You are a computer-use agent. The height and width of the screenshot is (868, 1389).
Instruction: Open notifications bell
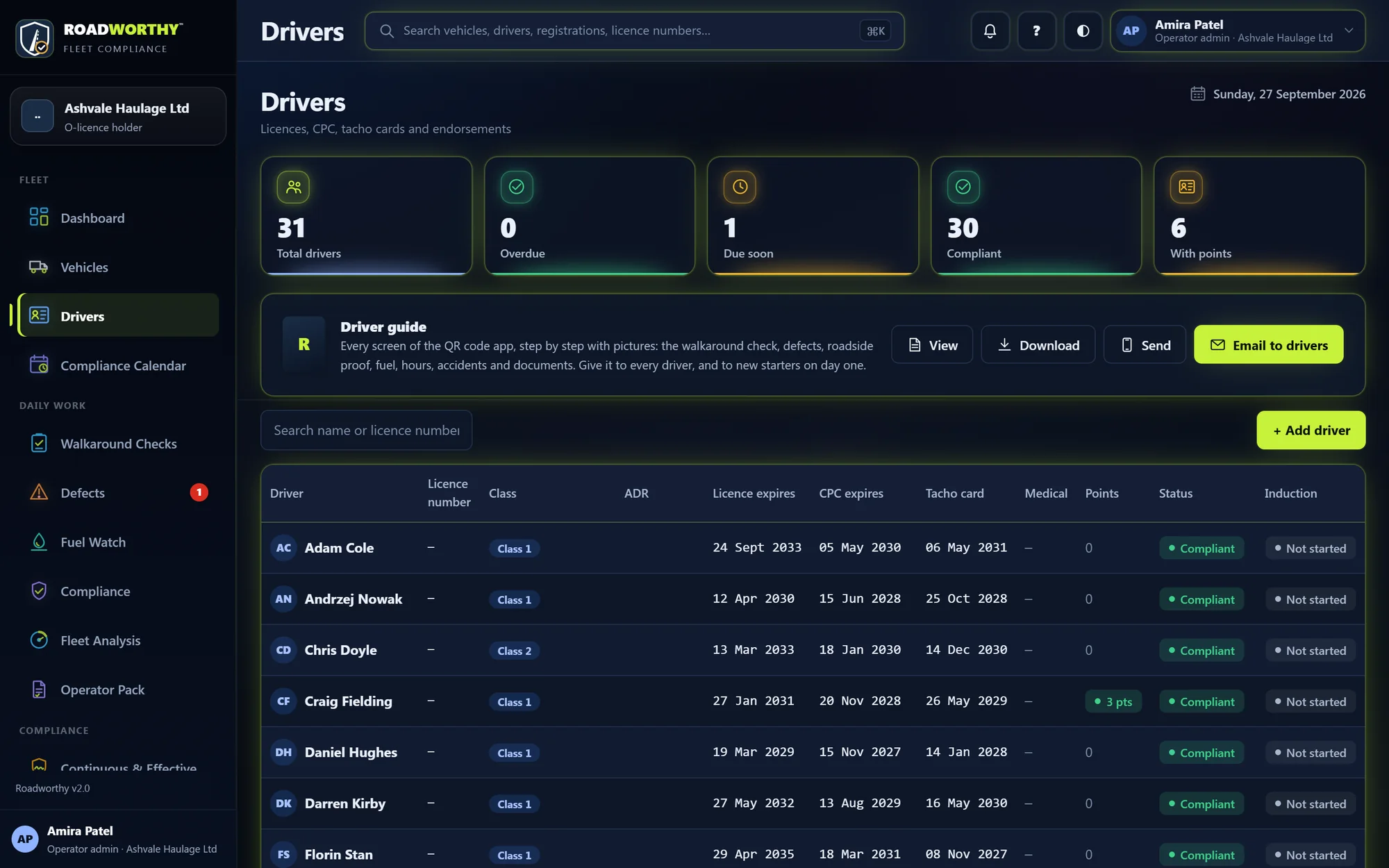(x=990, y=31)
